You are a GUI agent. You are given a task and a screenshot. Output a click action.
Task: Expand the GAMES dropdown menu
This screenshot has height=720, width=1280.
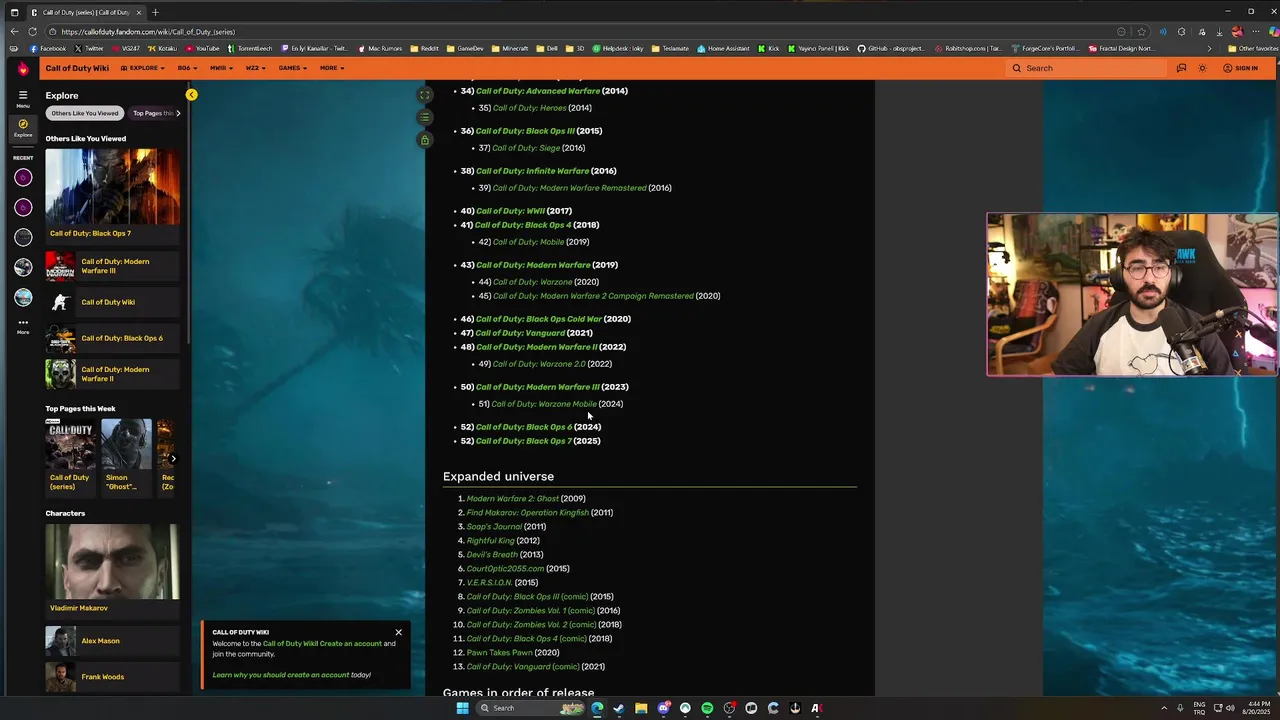293,68
